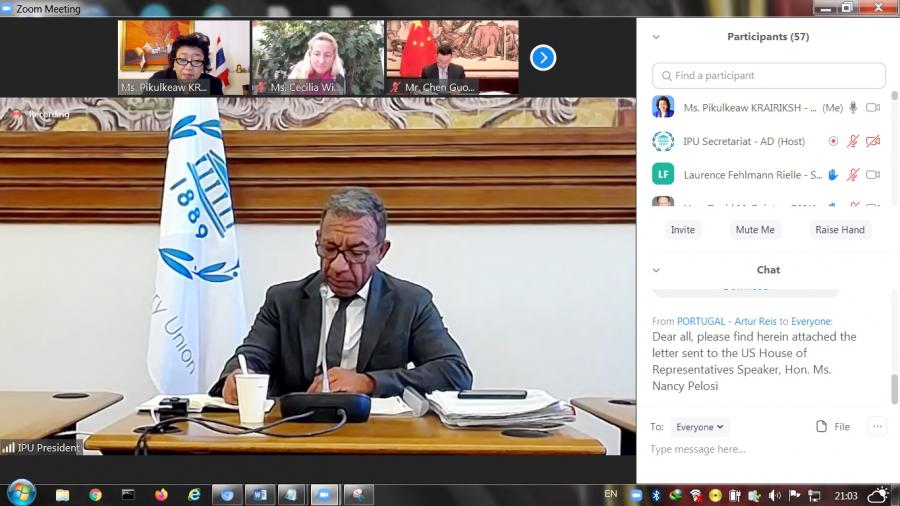Click microphone icon beside Ms. Pikulkeaw KRAIRIKSH

point(853,108)
